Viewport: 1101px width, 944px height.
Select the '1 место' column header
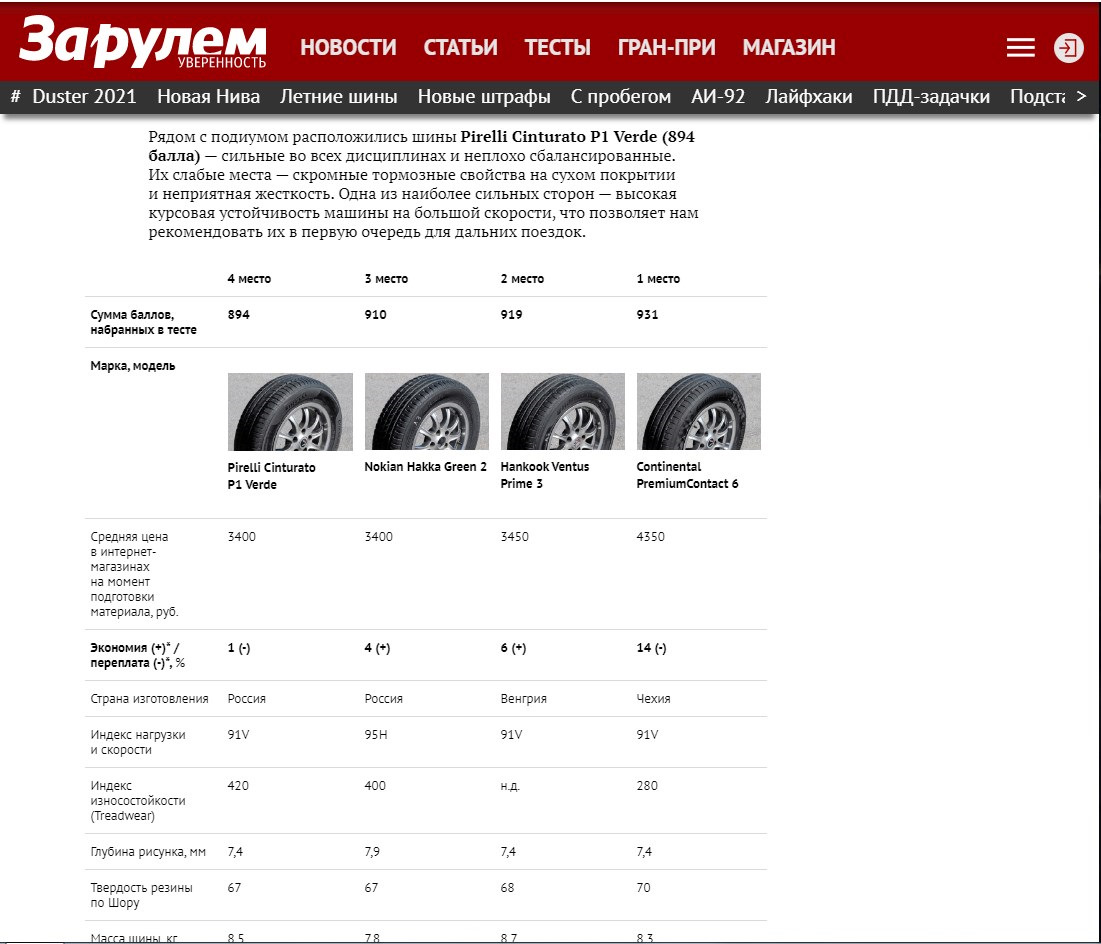pos(659,279)
